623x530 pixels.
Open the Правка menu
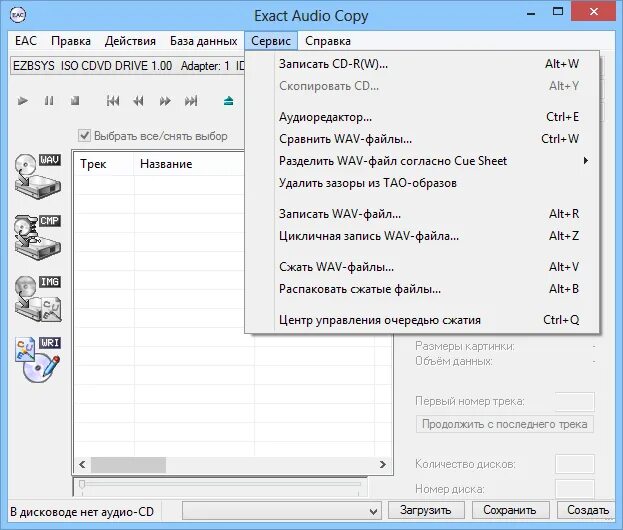[71, 41]
